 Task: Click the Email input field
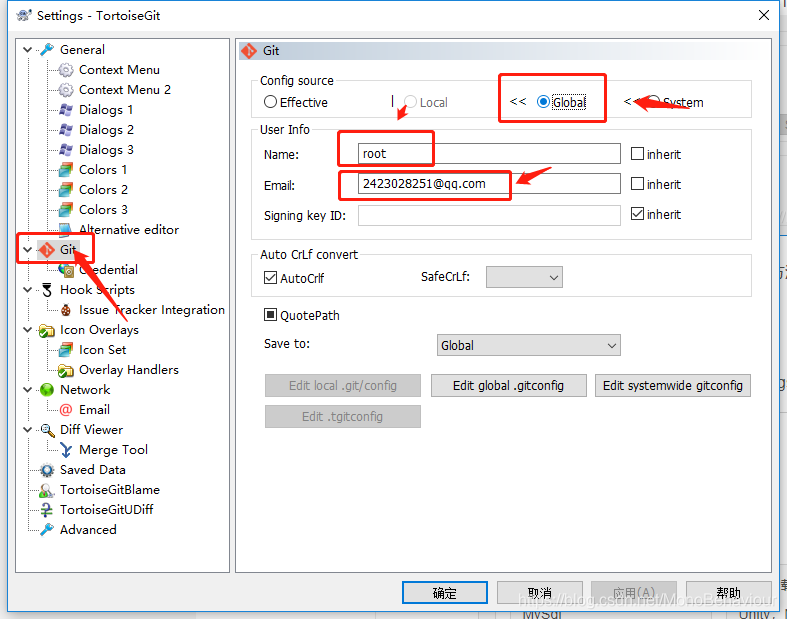pos(489,184)
